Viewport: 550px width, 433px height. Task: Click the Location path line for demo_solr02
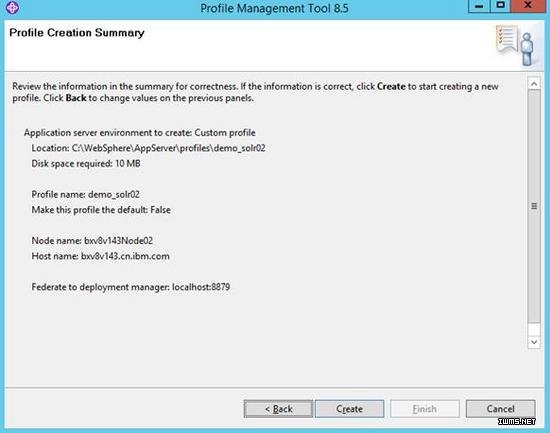(x=148, y=148)
